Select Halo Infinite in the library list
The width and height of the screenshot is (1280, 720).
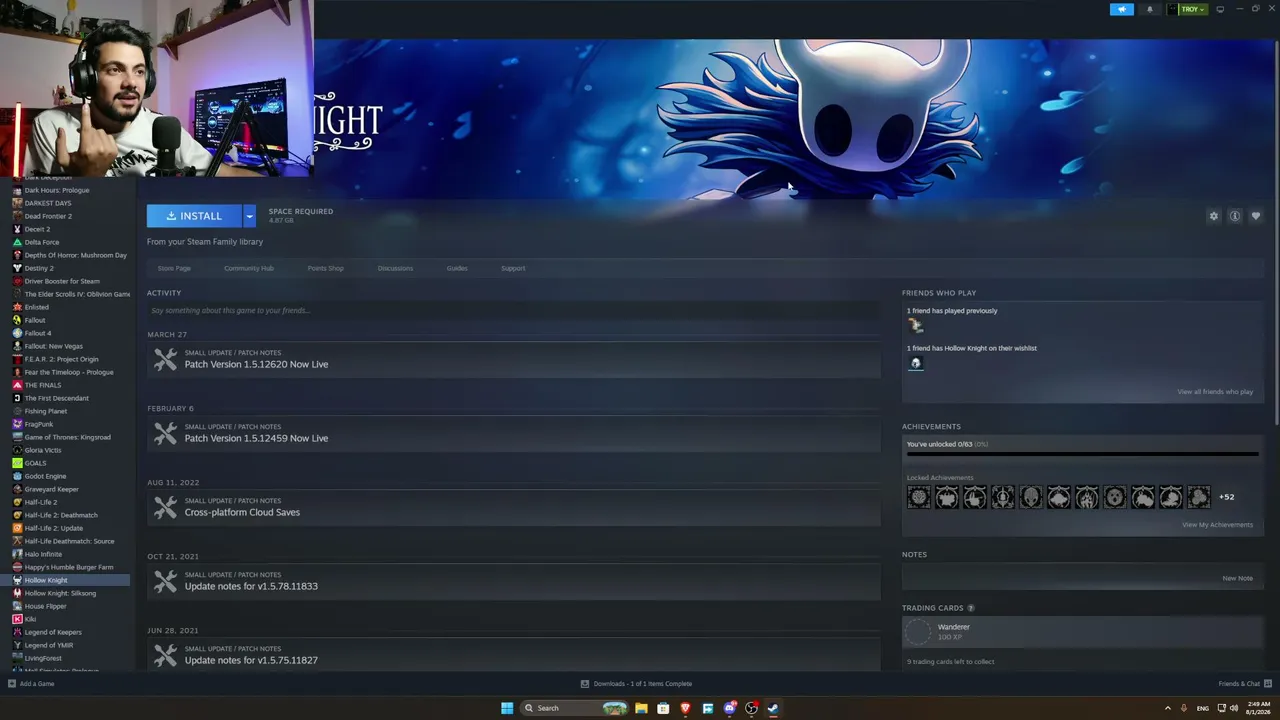click(43, 554)
